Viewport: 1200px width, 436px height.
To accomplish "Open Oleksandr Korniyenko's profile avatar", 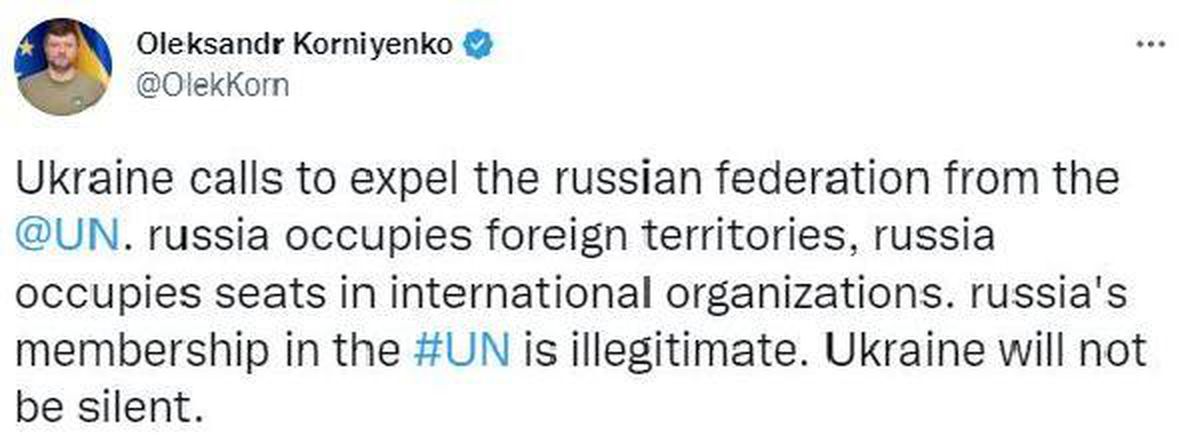I will point(63,67).
